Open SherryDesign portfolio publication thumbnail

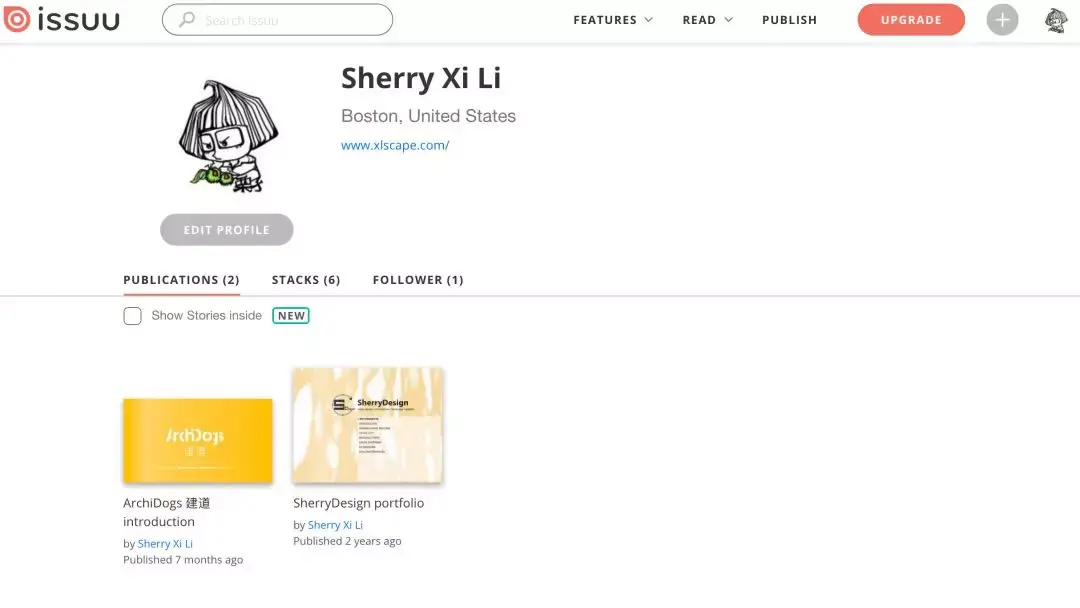click(x=368, y=425)
